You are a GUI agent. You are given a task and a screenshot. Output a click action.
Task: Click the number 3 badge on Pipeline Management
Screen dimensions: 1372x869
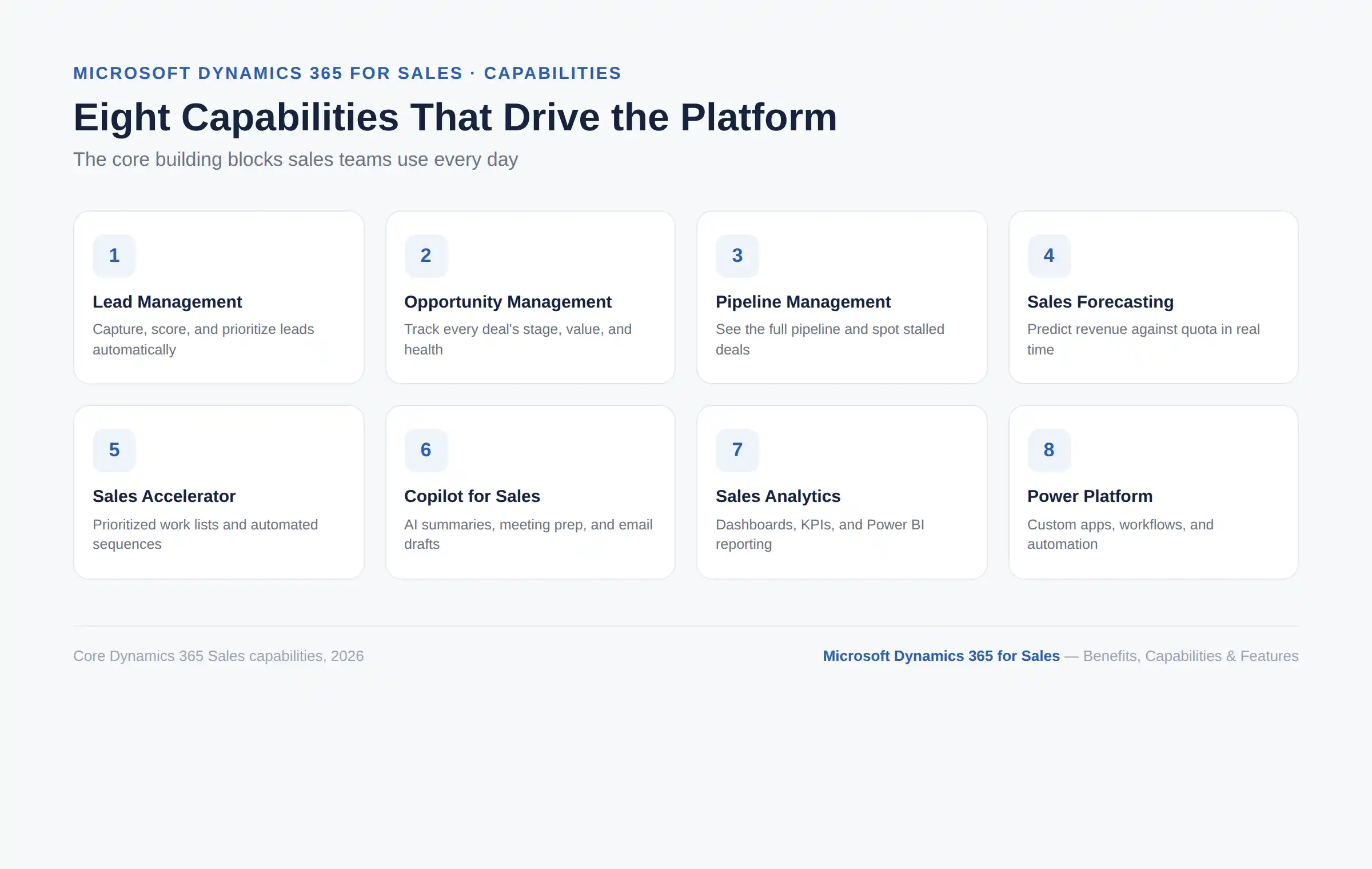pos(737,256)
